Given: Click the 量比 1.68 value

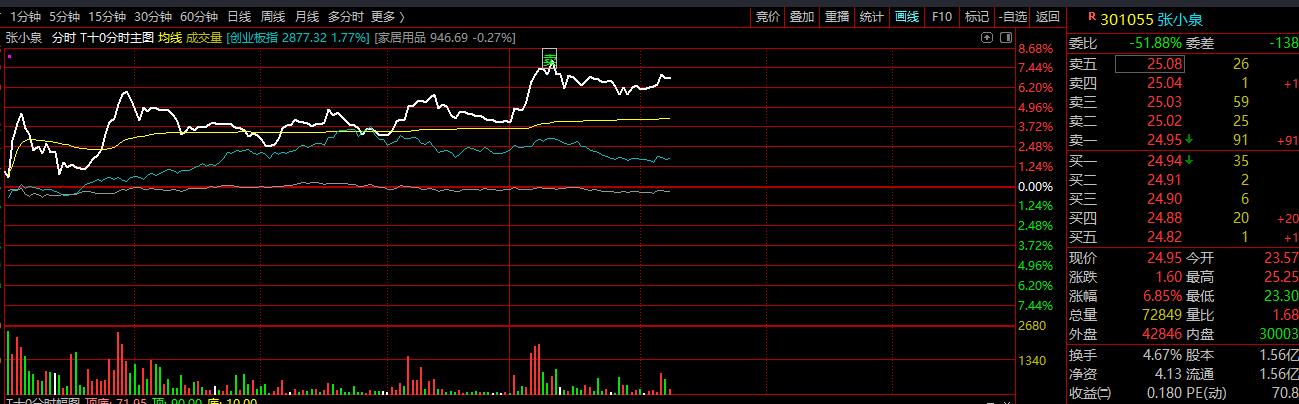Looking at the screenshot, I should (x=1284, y=315).
